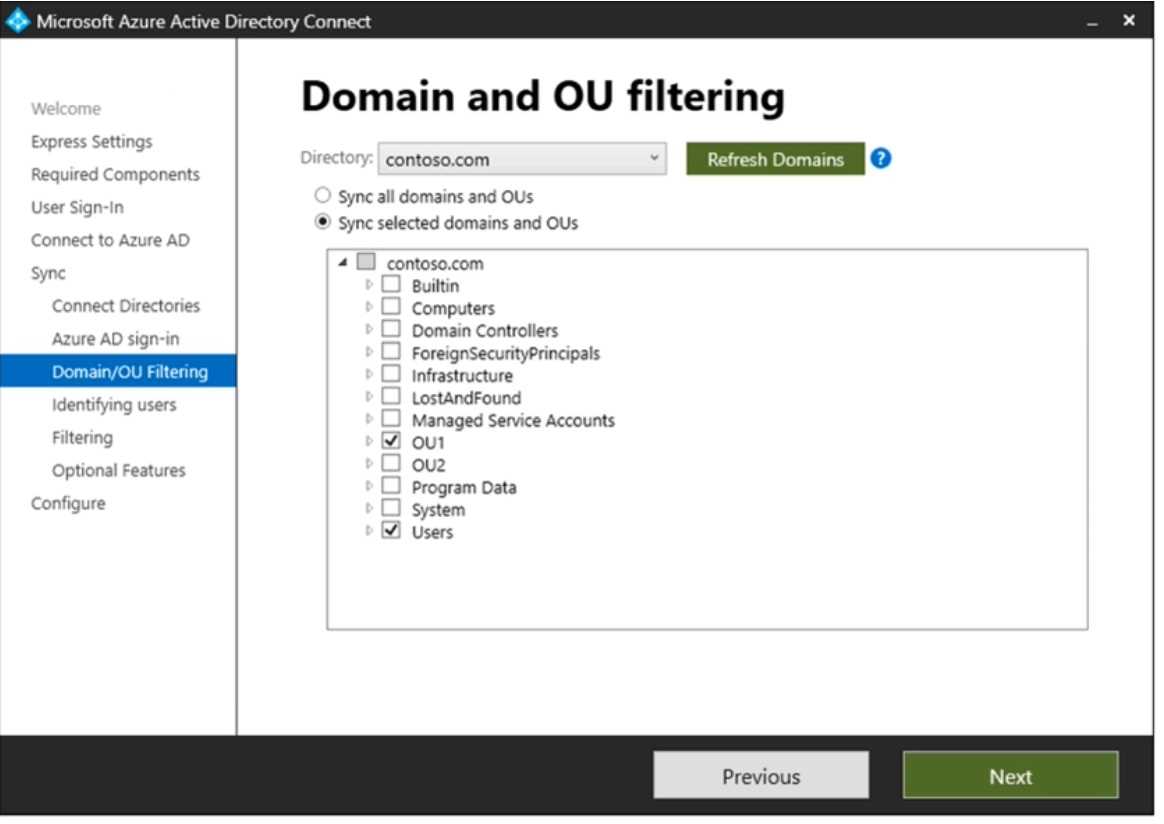1164x824 pixels.
Task: Enable the Computers container checkbox
Action: tap(391, 307)
